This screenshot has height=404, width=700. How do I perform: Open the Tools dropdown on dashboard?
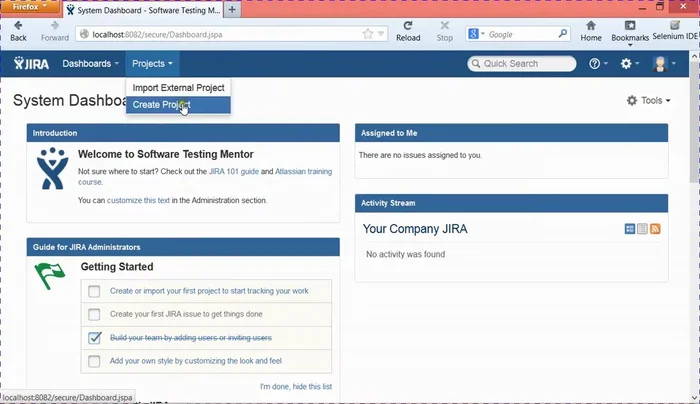click(x=648, y=101)
